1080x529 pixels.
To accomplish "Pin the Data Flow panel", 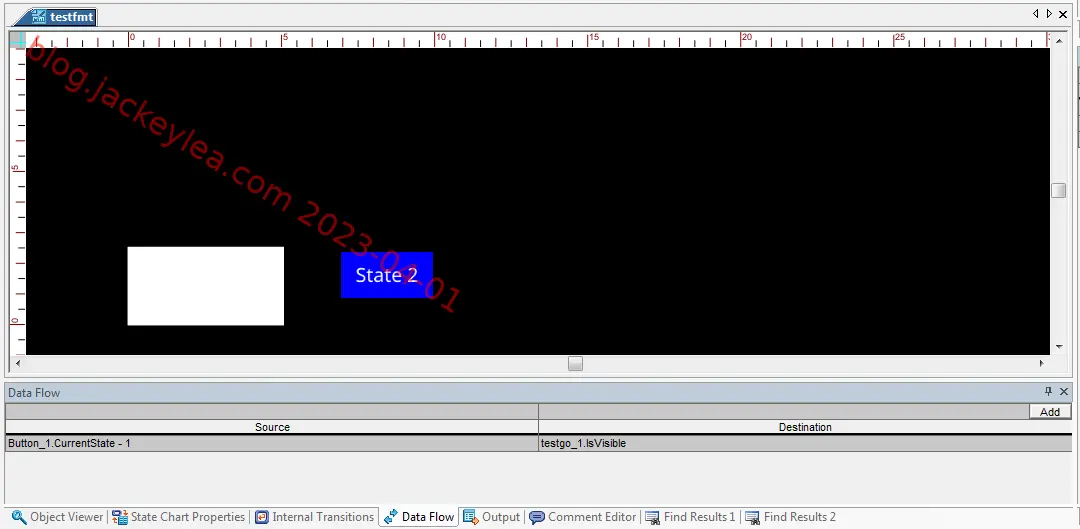I will click(1048, 392).
